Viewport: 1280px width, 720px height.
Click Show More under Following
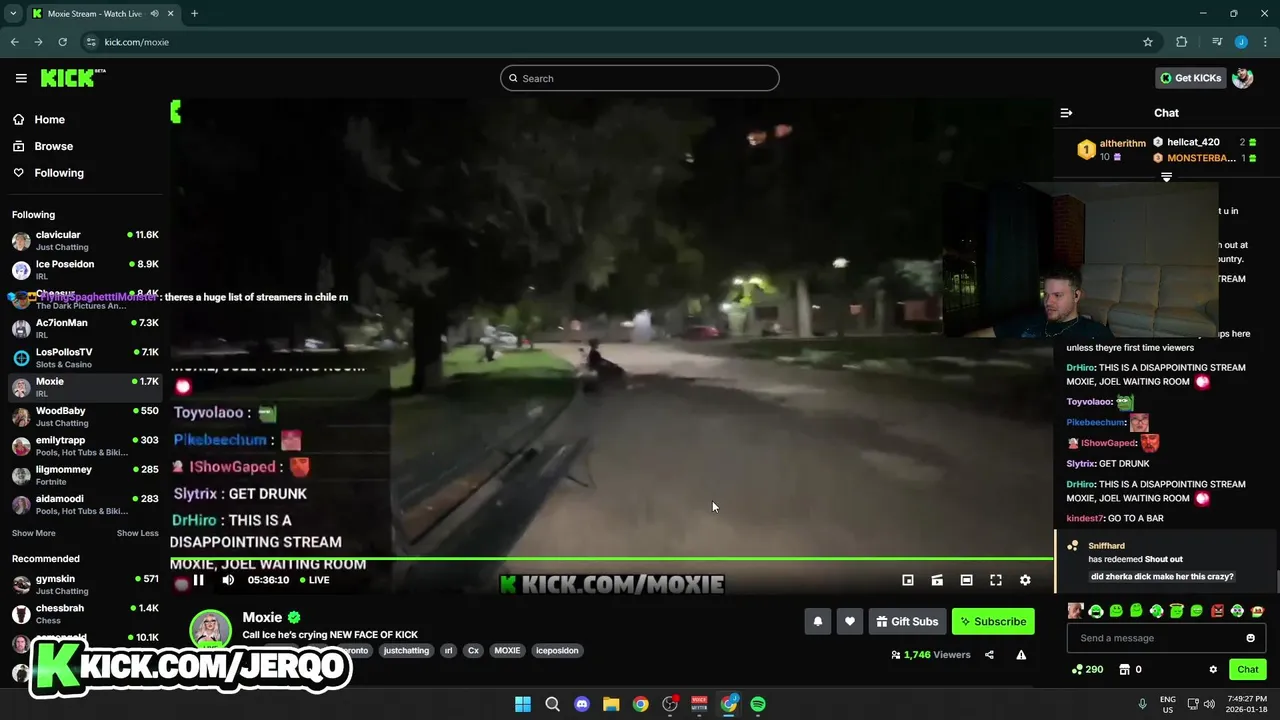coord(34,533)
